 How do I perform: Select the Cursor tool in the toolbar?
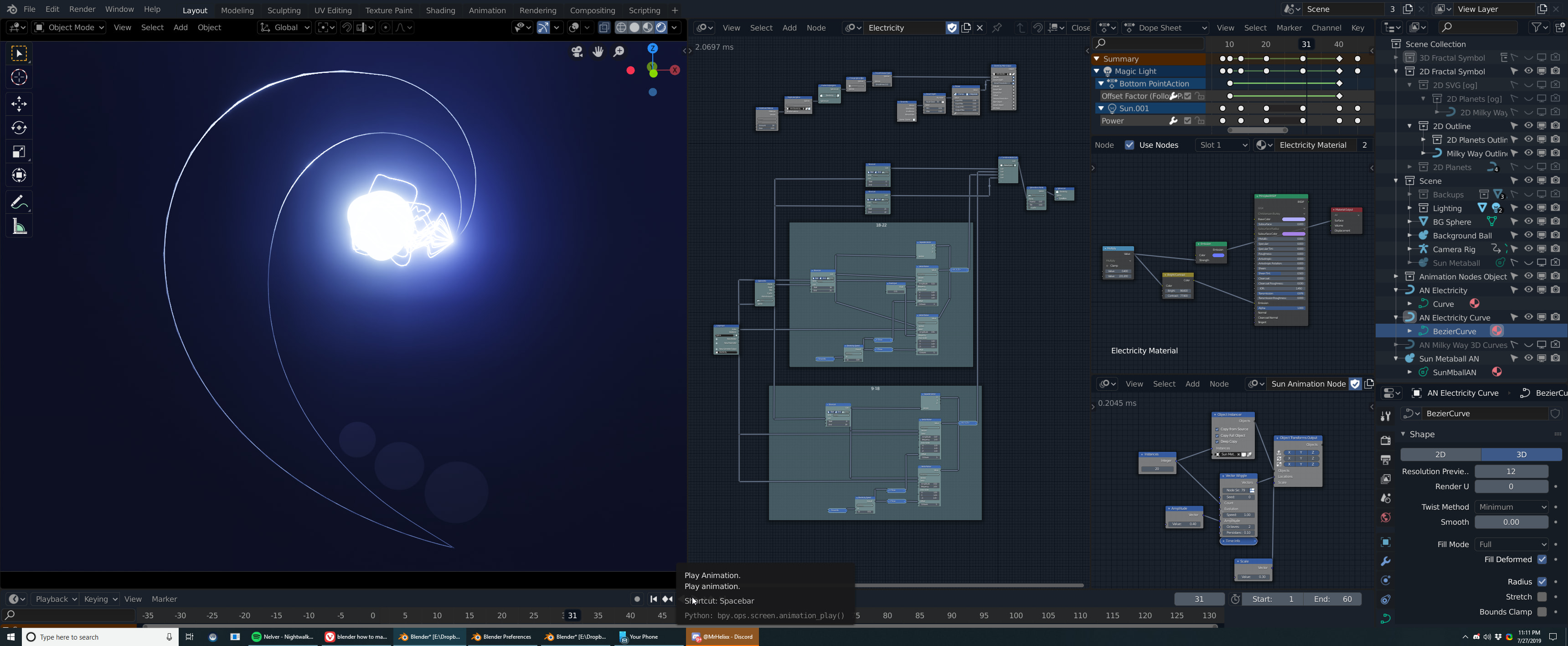coord(19,78)
